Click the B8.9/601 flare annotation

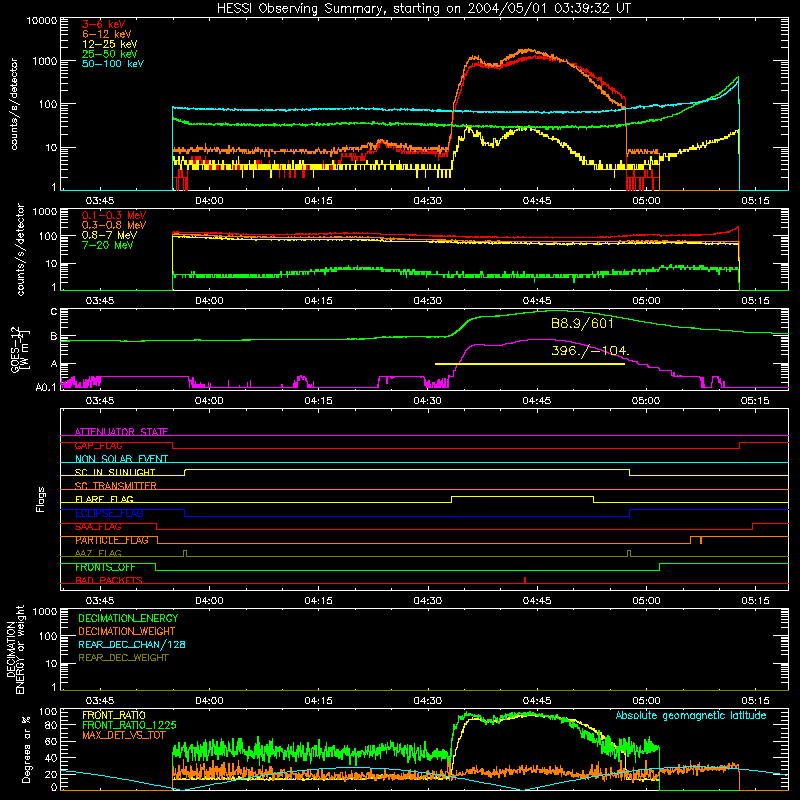582,323
